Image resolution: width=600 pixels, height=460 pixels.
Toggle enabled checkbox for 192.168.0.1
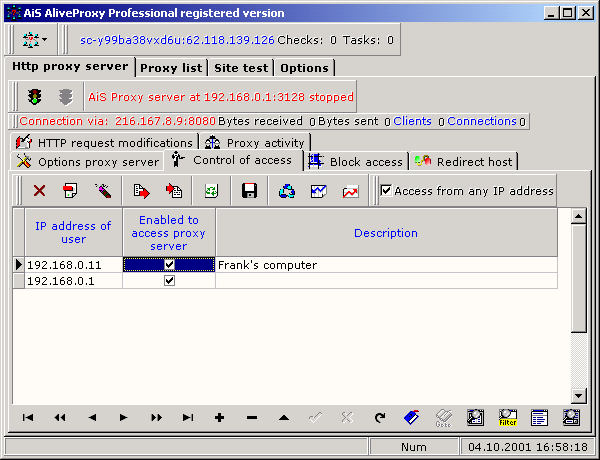pos(169,281)
